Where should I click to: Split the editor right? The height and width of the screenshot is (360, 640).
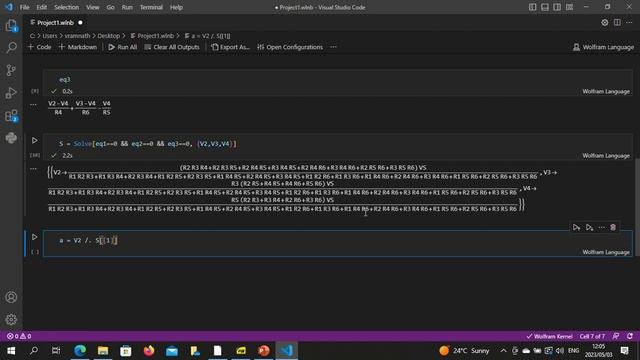617,23
